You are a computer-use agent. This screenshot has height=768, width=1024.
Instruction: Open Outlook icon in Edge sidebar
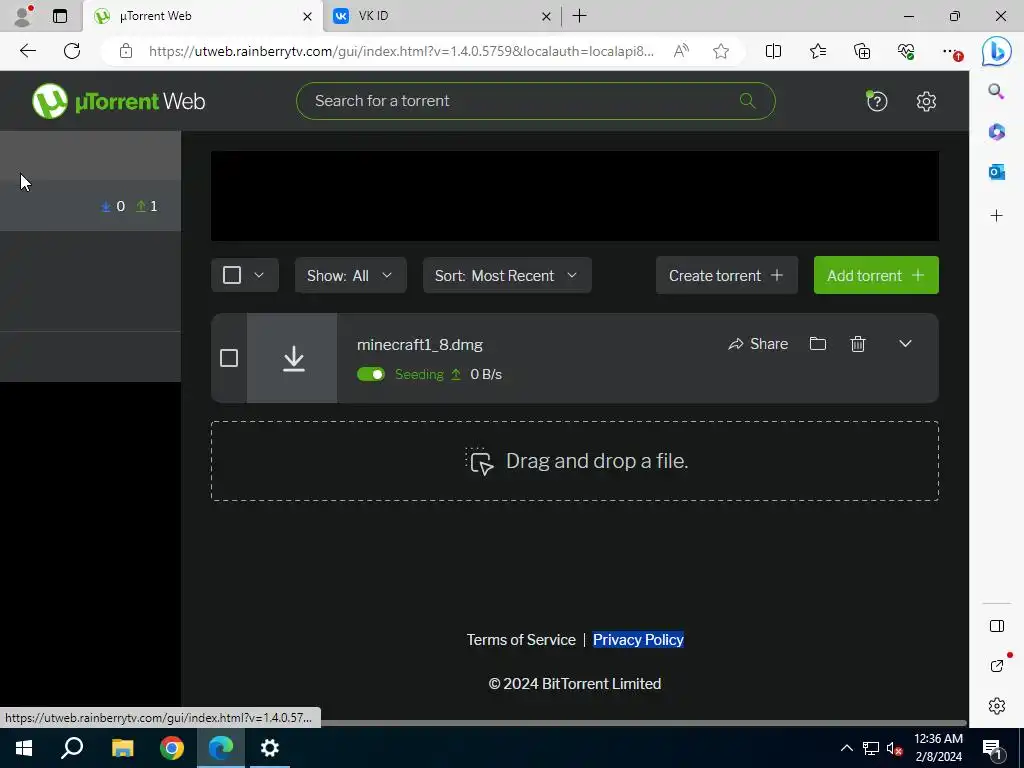[996, 172]
